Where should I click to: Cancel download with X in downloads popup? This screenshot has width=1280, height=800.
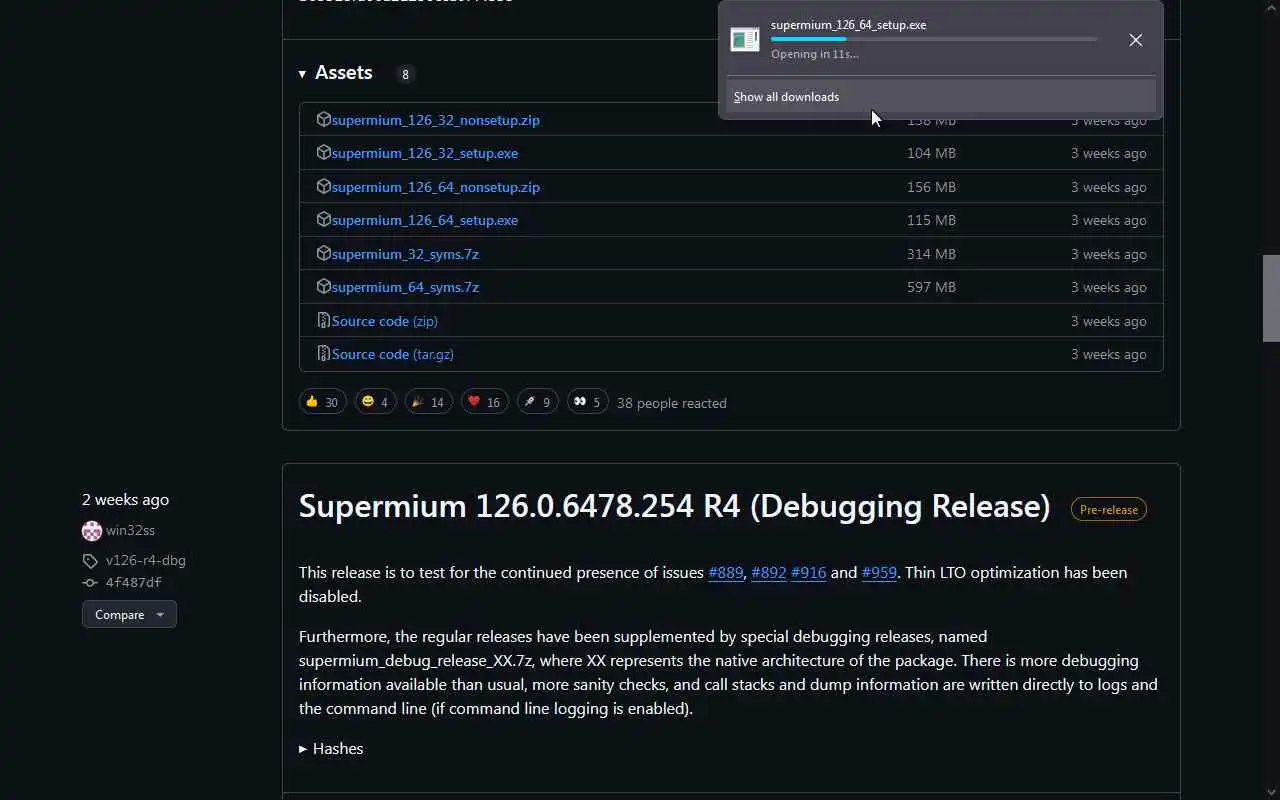[x=1136, y=40]
